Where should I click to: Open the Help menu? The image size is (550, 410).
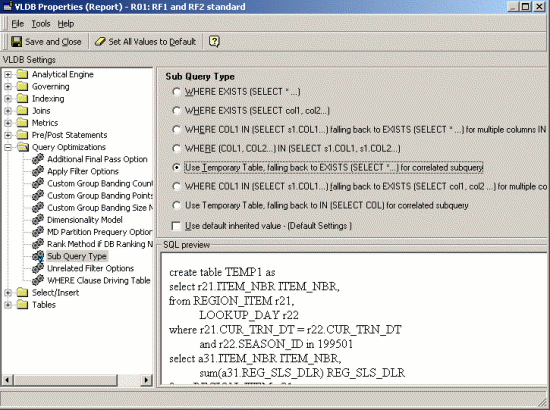click(x=66, y=24)
